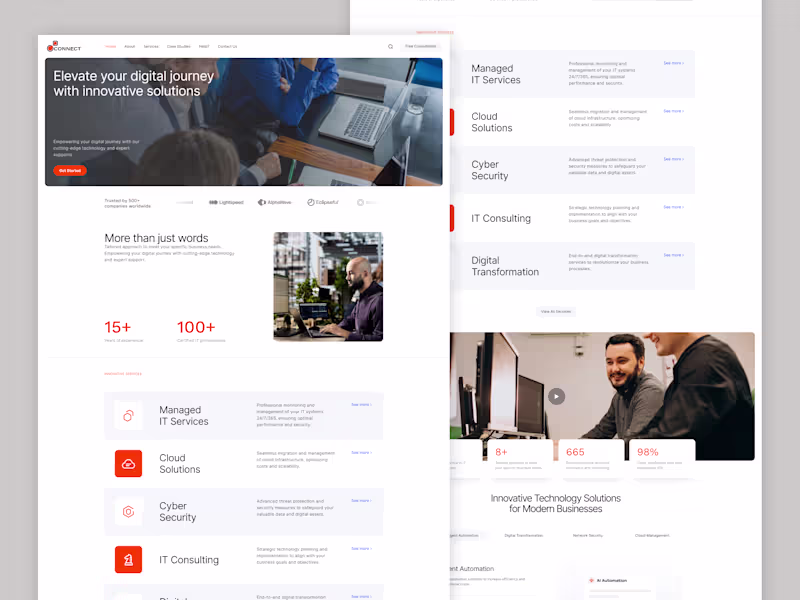Select the Network Security tab
This screenshot has height=600, width=800.
pos(588,536)
